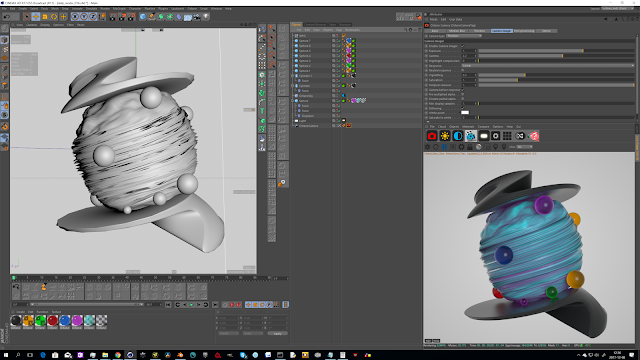Click the green current-frame marker on timeline
The width and height of the screenshot is (640, 360).
[14, 278]
